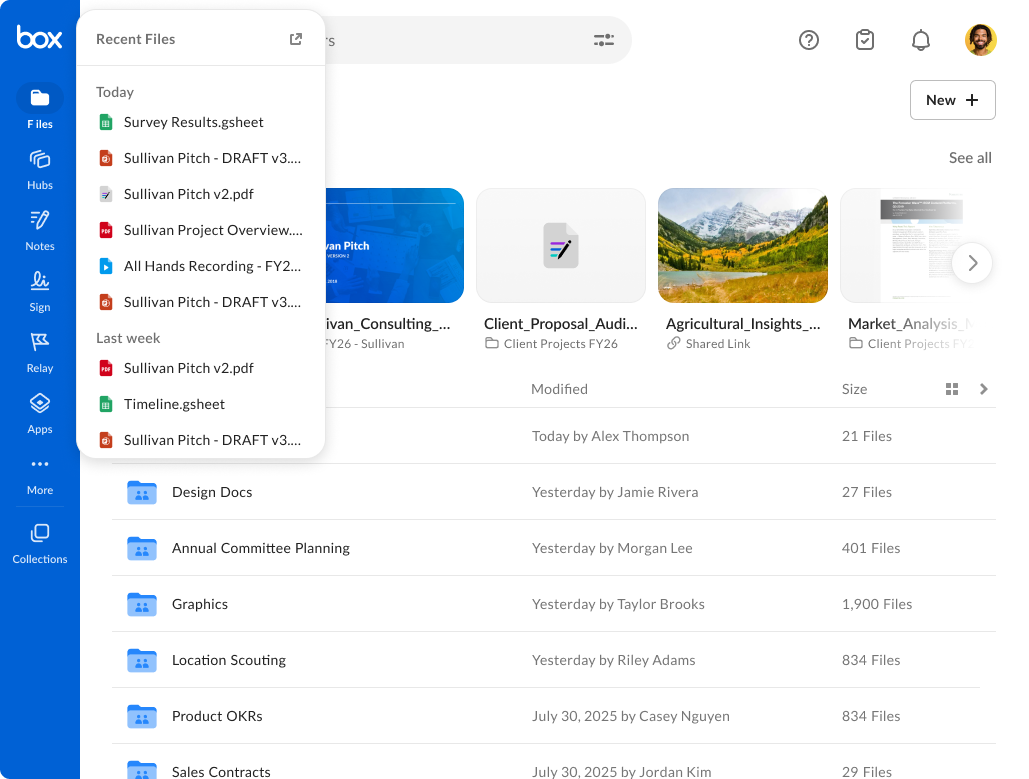Open Survey Results.gsheet from recent files
The height and width of the screenshot is (779, 1029).
(x=193, y=122)
